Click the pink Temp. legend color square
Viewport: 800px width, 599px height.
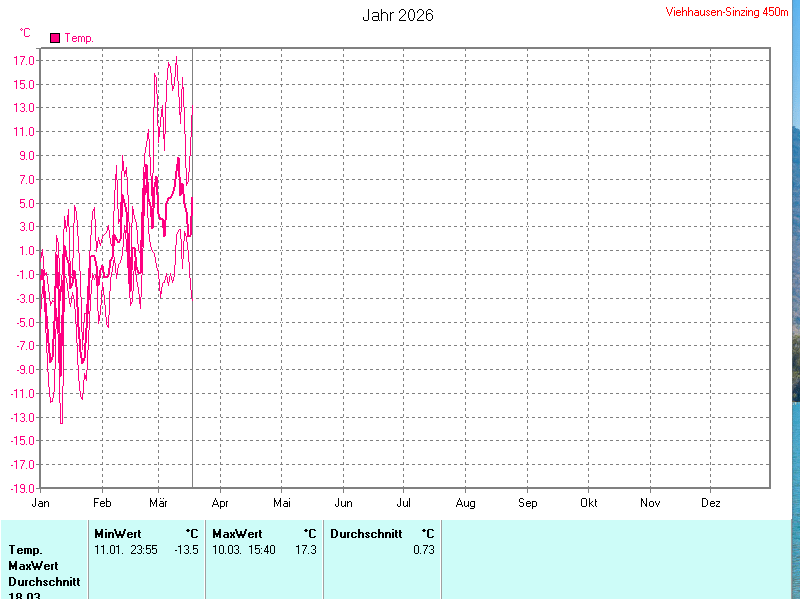[55, 38]
